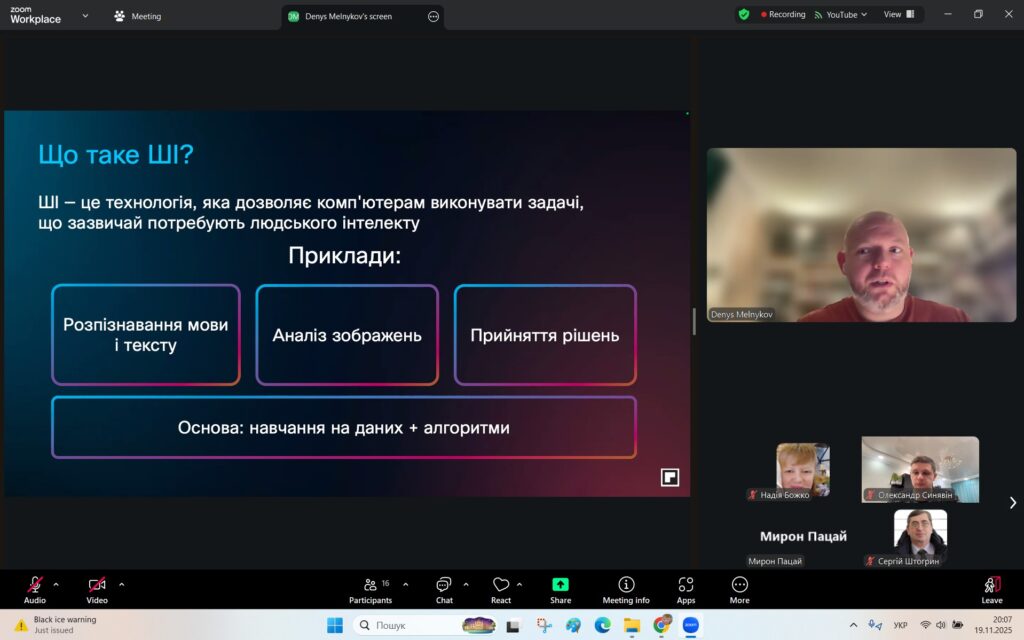1024x640 pixels.
Task: Expand the audio options caret
Action: tap(56, 584)
